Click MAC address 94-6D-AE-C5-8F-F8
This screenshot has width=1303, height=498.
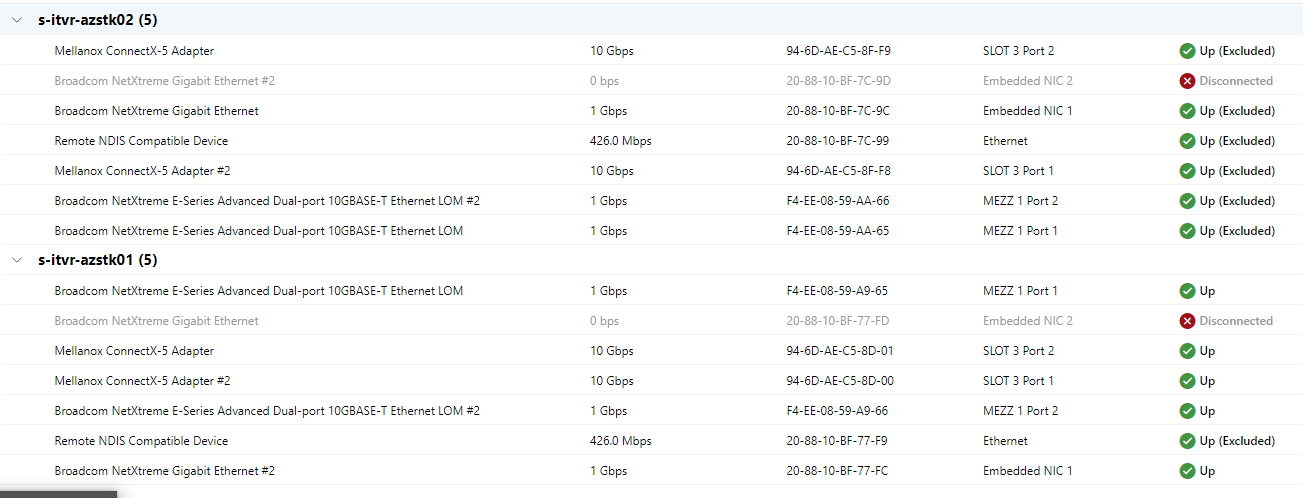838,171
